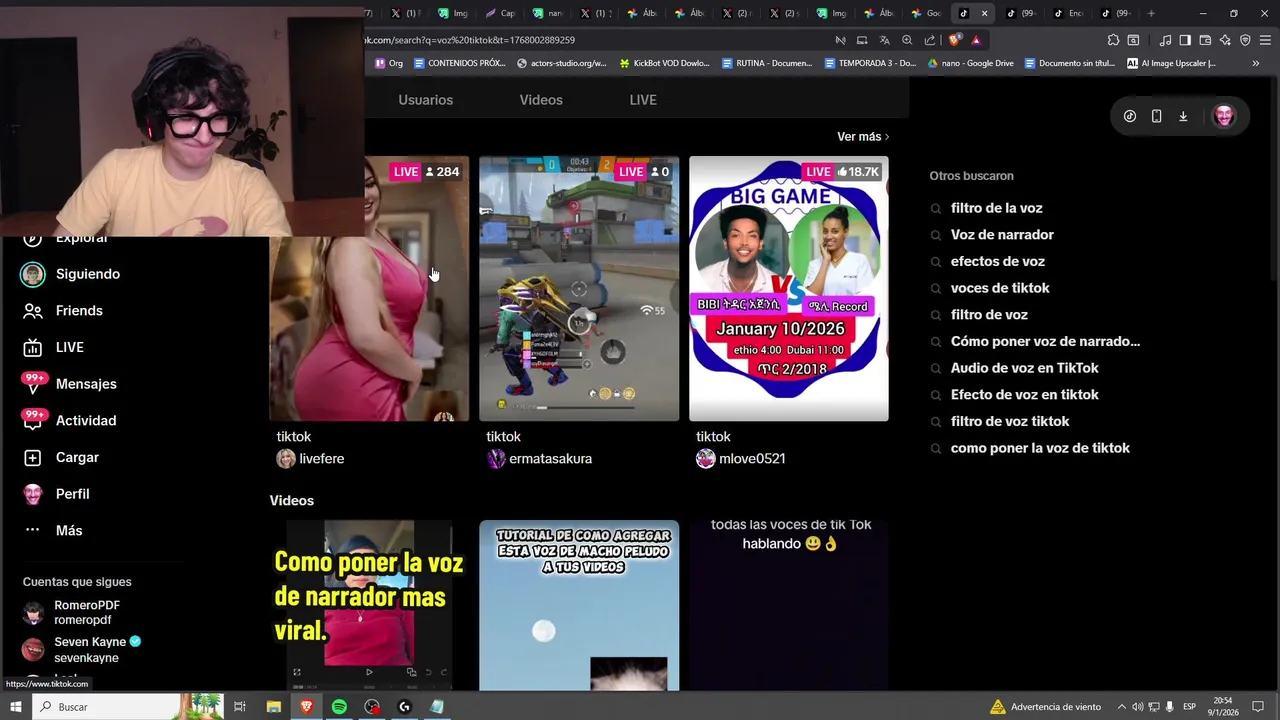Open the taskbar volume speaker icon
The width and height of the screenshot is (1280, 720).
(x=1138, y=707)
